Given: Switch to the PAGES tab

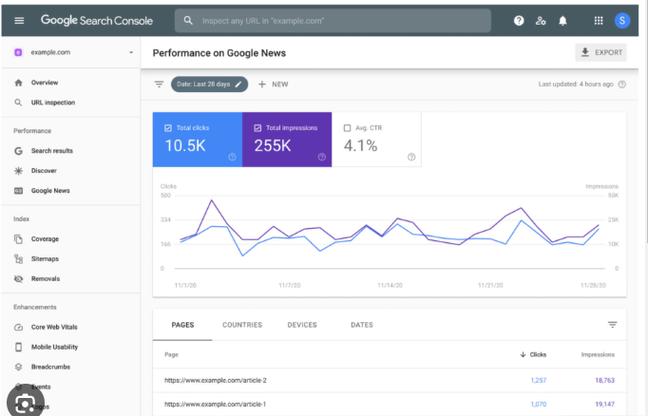Looking at the screenshot, I should [x=183, y=325].
